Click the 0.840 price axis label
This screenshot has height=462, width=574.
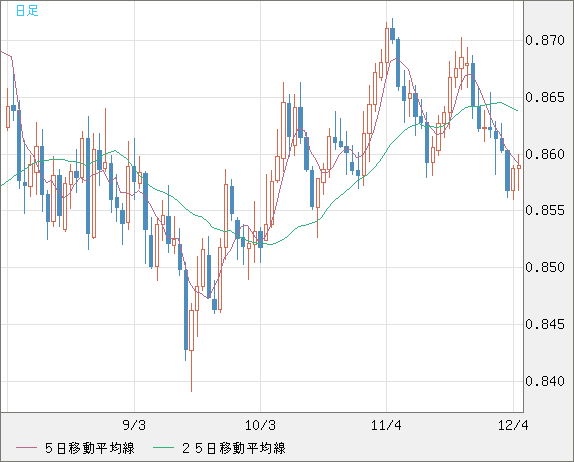tap(545, 381)
